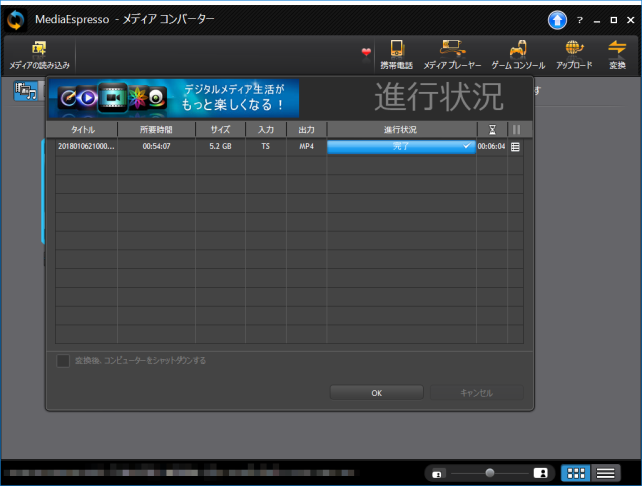Click the all-media filter icon
The height and width of the screenshot is (486, 642).
click(x=25, y=90)
